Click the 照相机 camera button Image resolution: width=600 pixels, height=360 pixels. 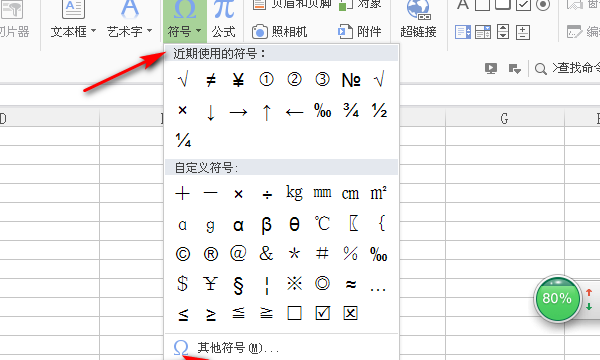279,32
